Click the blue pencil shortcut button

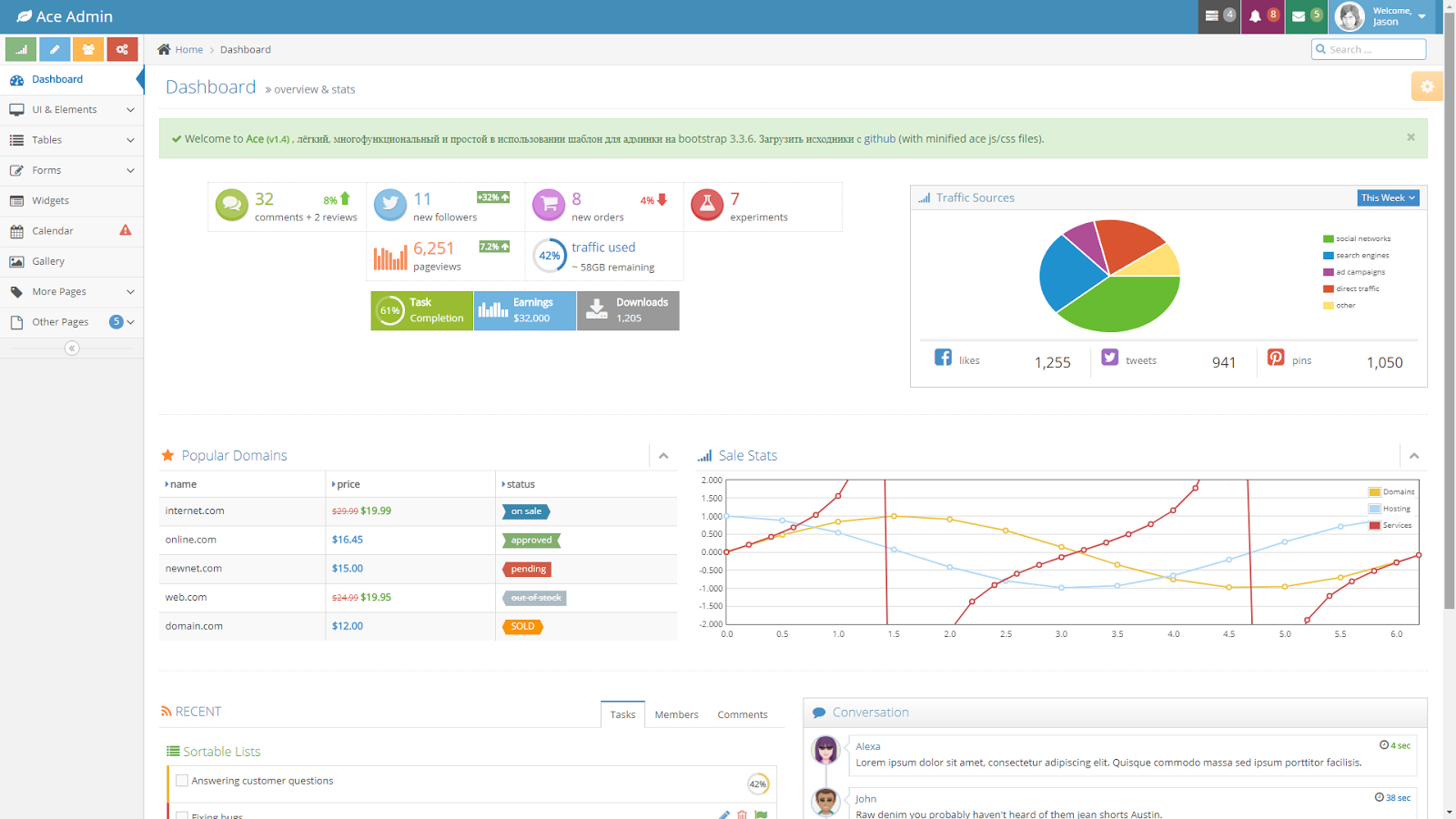tap(55, 49)
